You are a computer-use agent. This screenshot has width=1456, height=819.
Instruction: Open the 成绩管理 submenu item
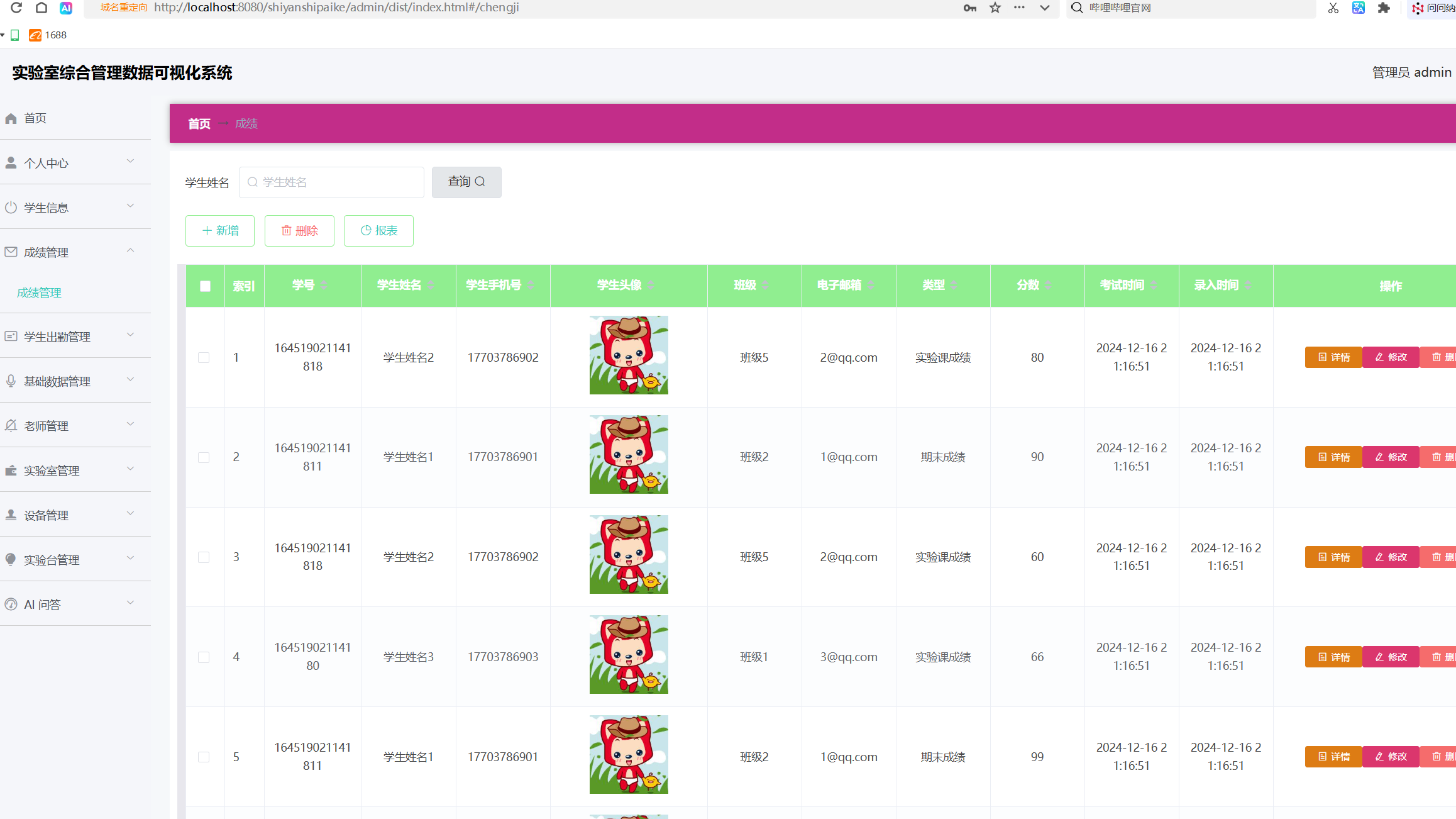click(x=39, y=292)
